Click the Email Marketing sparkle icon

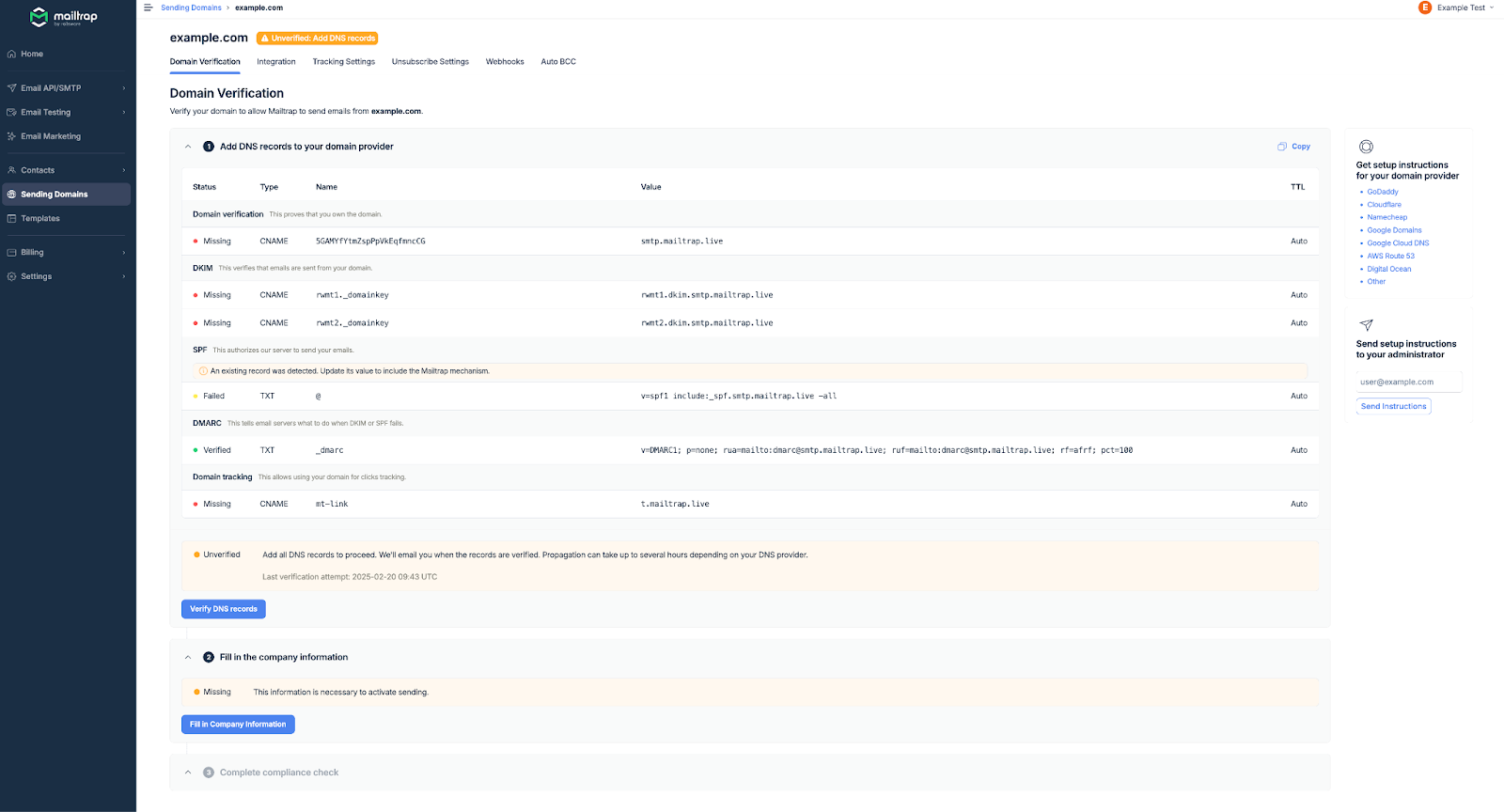pyautogui.click(x=11, y=136)
